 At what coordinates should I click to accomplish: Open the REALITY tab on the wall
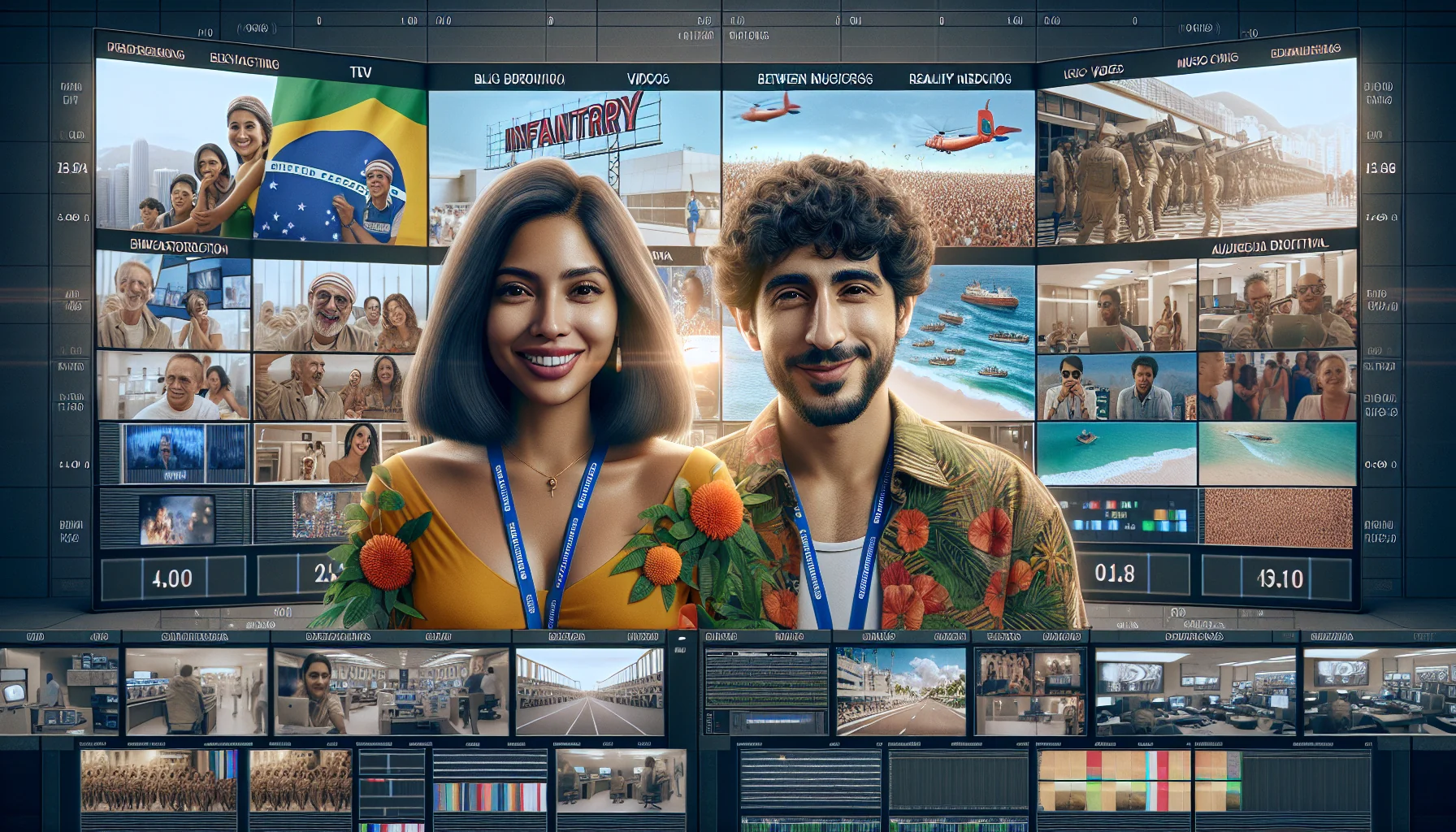[x=960, y=79]
